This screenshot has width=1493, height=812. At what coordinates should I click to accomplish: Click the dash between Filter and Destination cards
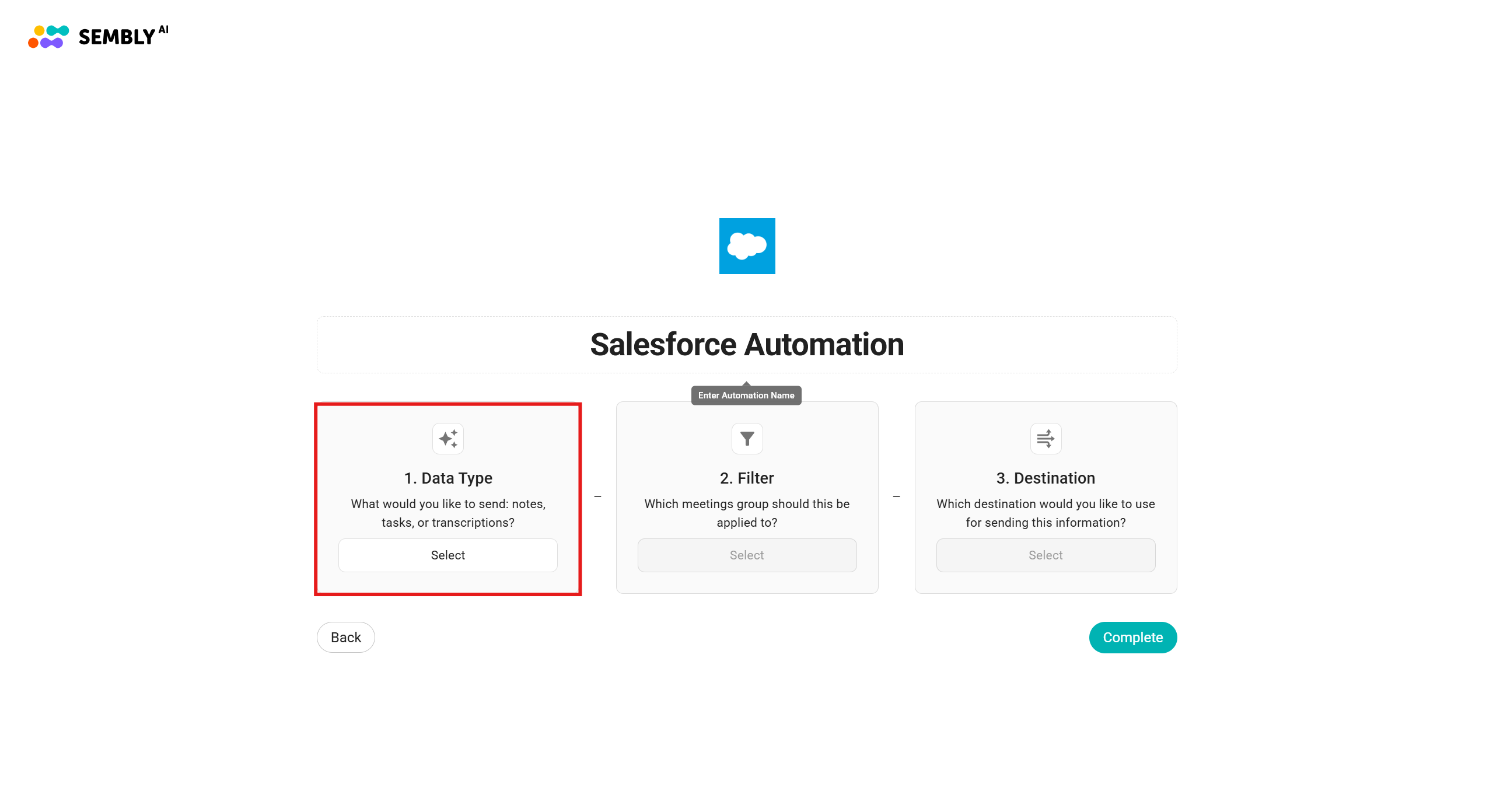896,497
